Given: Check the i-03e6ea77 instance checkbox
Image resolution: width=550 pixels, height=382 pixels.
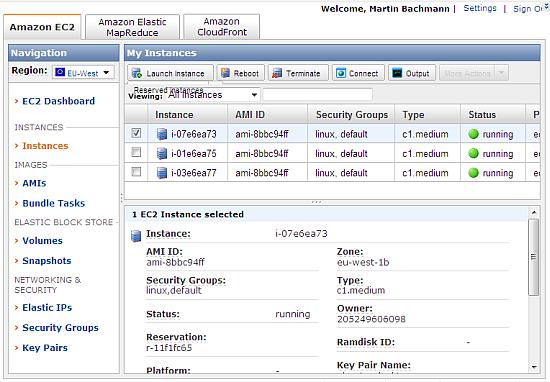Looking at the screenshot, I should [136, 172].
